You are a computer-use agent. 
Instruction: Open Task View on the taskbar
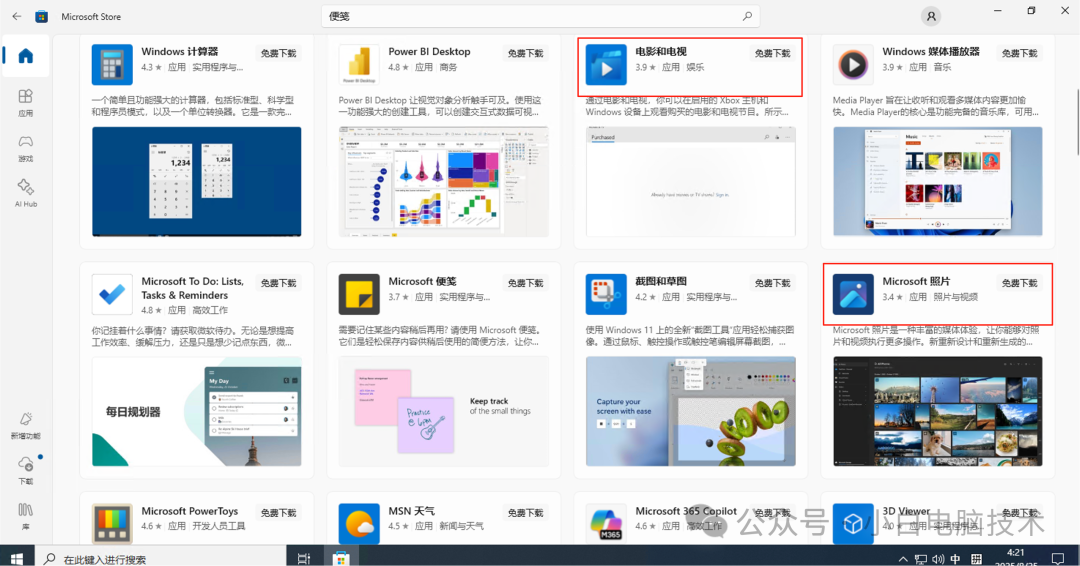coord(304,558)
